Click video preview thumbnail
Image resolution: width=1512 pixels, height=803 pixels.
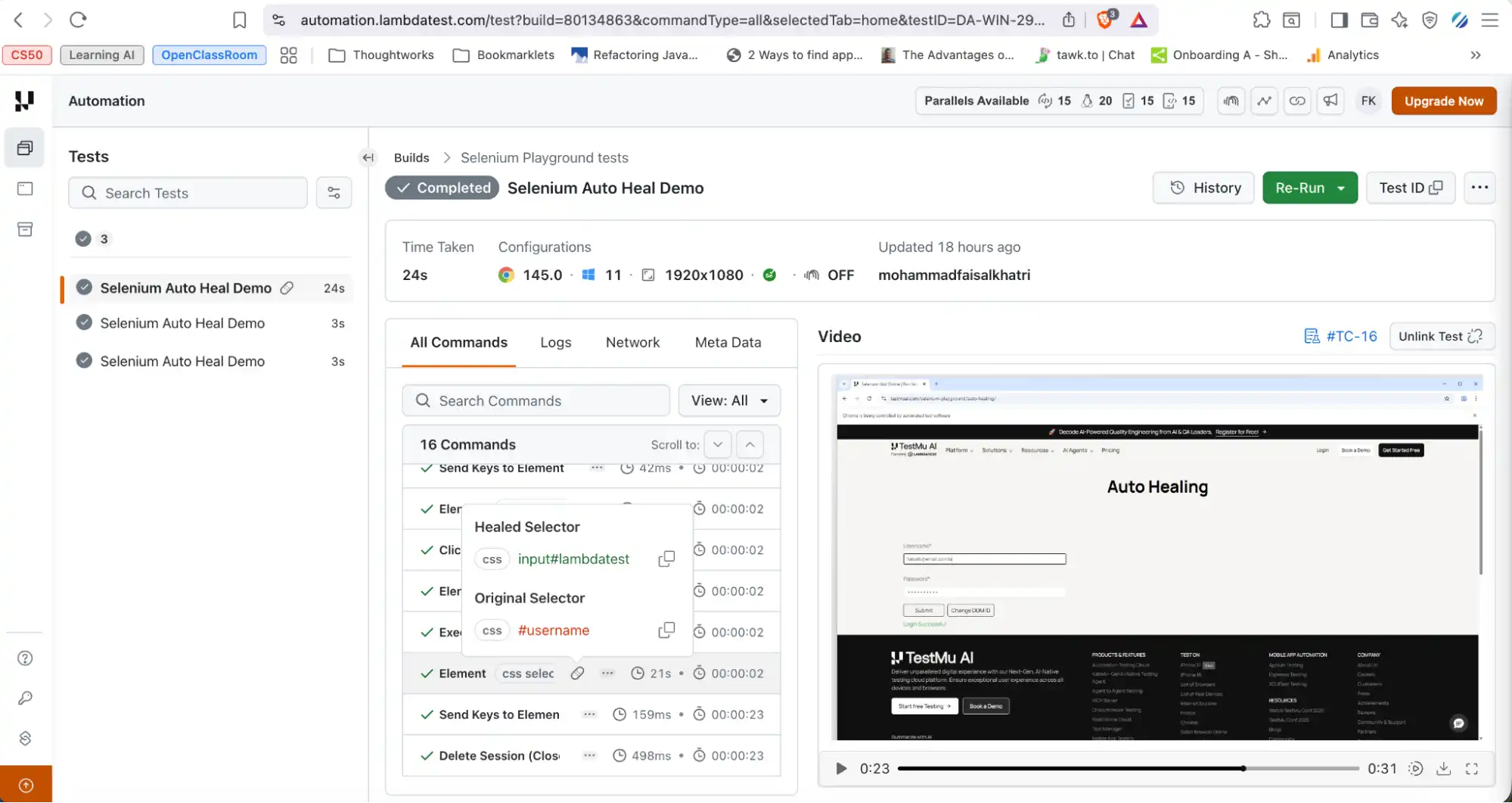(x=1157, y=558)
